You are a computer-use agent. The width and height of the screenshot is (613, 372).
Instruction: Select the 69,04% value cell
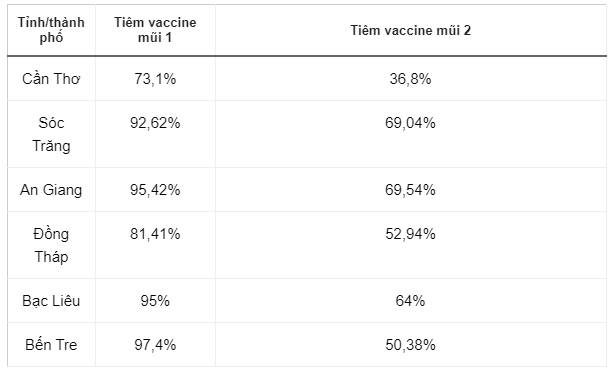[410, 134]
